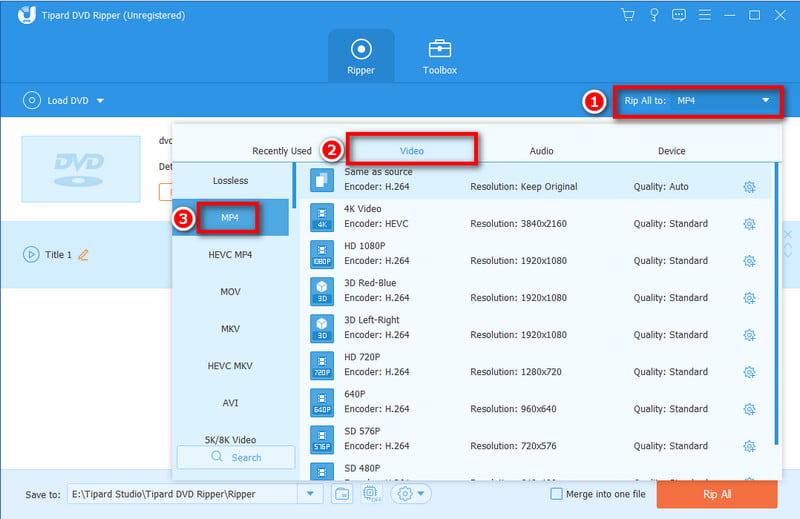
Task: Click the pencil icon beside Title 1
Action: point(84,255)
